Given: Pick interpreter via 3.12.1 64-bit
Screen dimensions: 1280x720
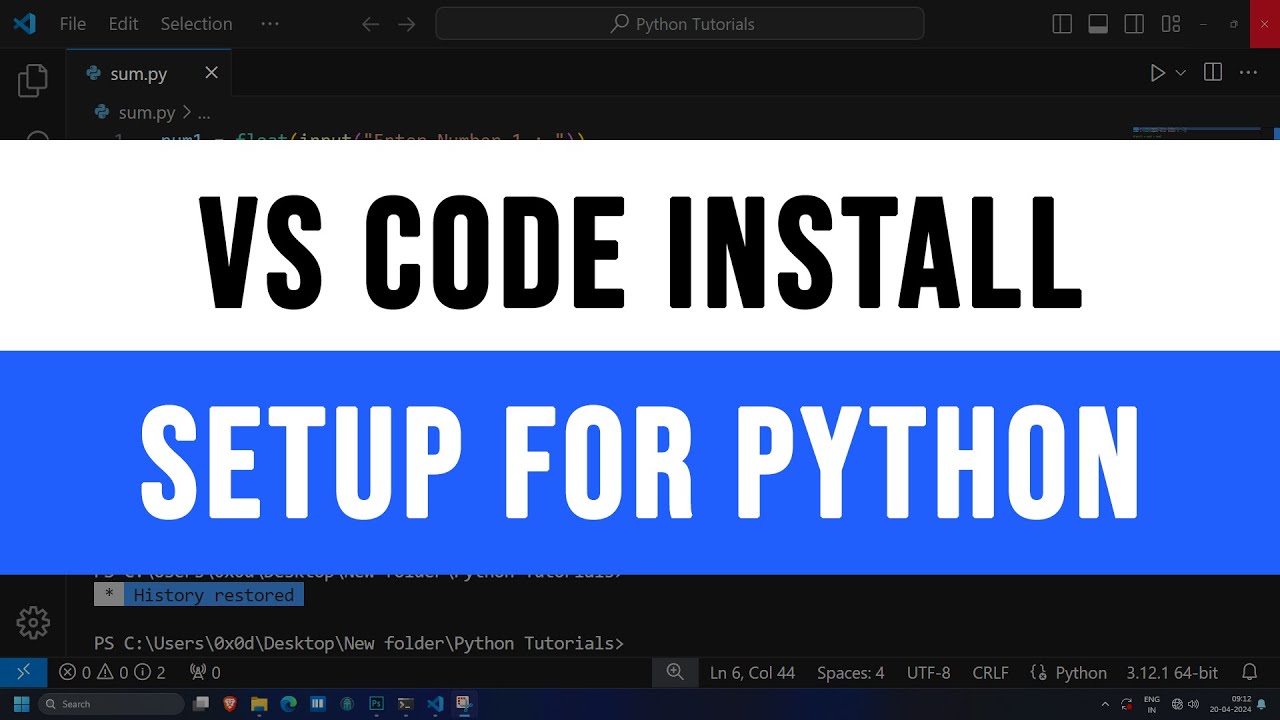Looking at the screenshot, I should (1172, 673).
